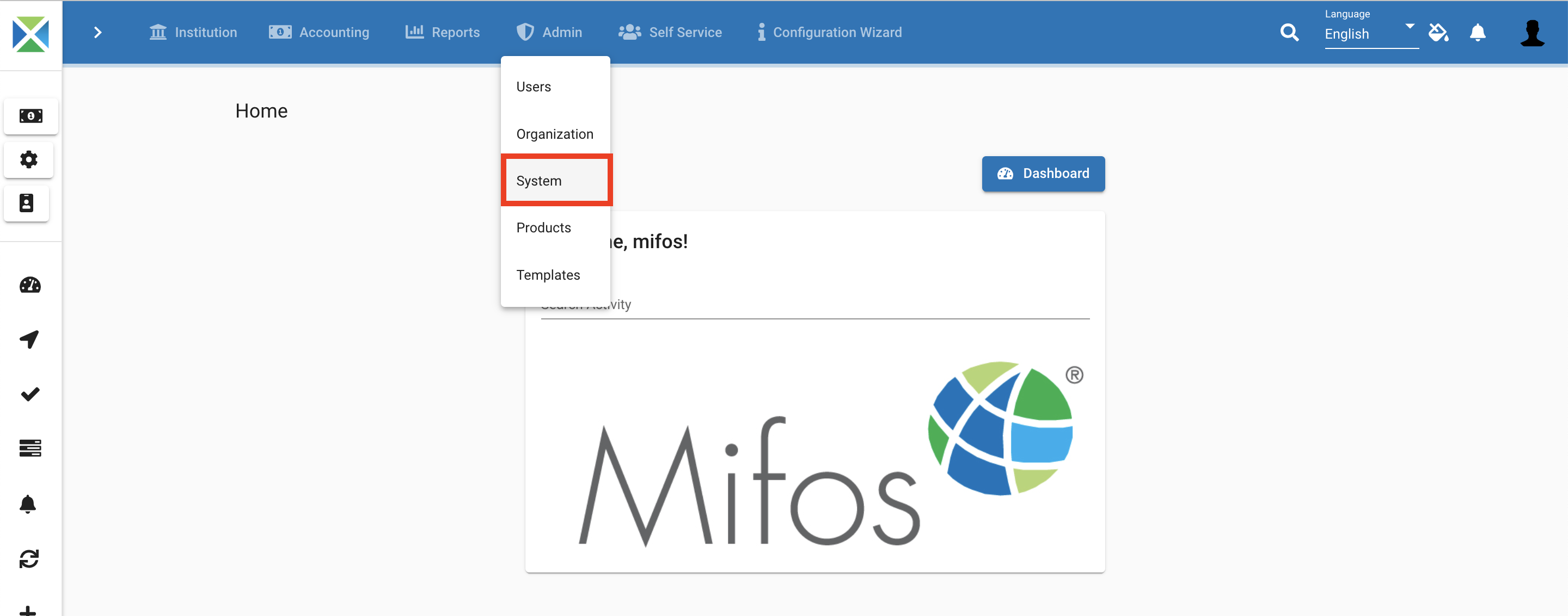This screenshot has width=1568, height=616.
Task: Select Users from Admin dropdown
Action: (555, 87)
